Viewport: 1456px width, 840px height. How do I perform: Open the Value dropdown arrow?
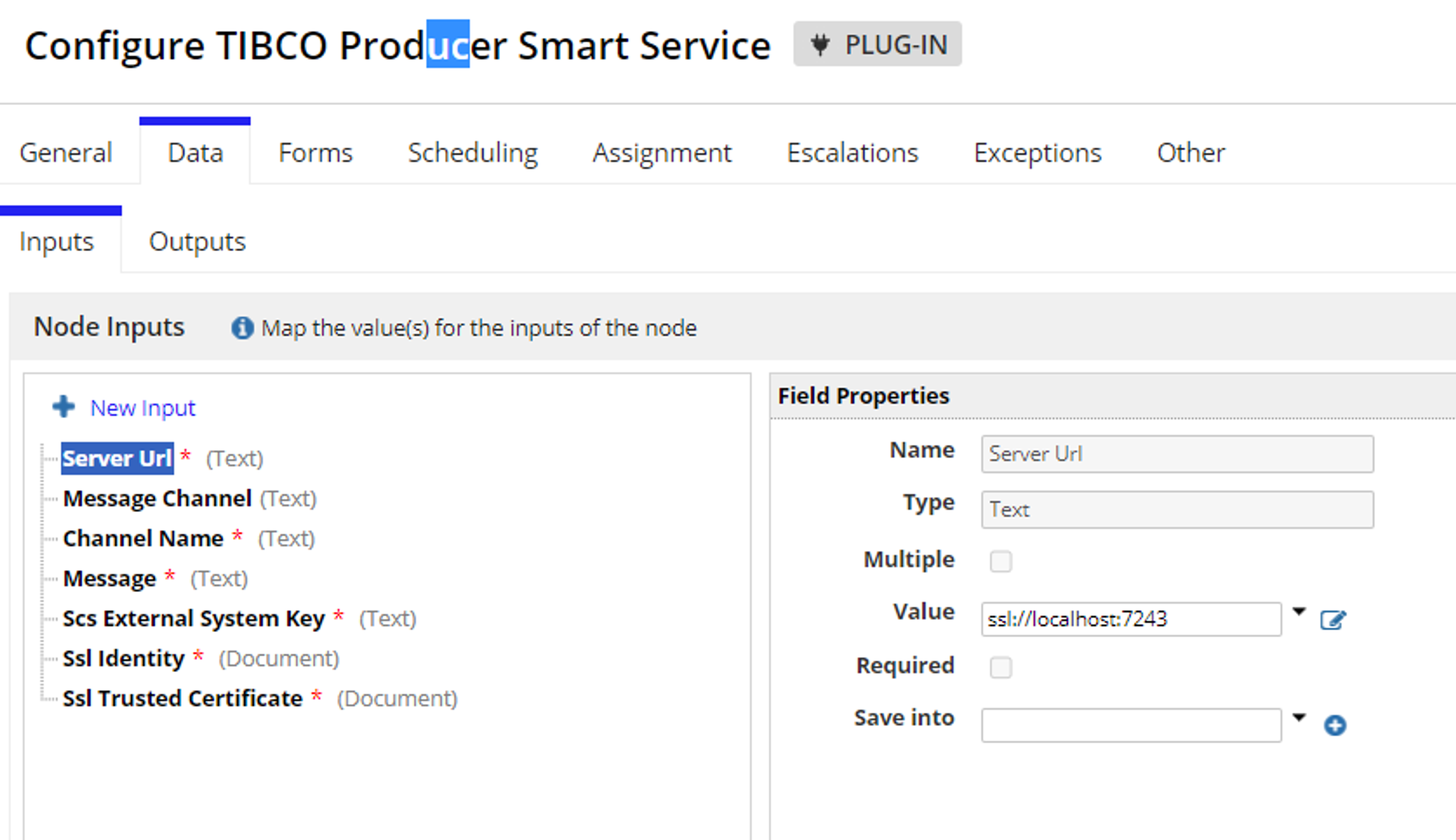pos(1298,611)
